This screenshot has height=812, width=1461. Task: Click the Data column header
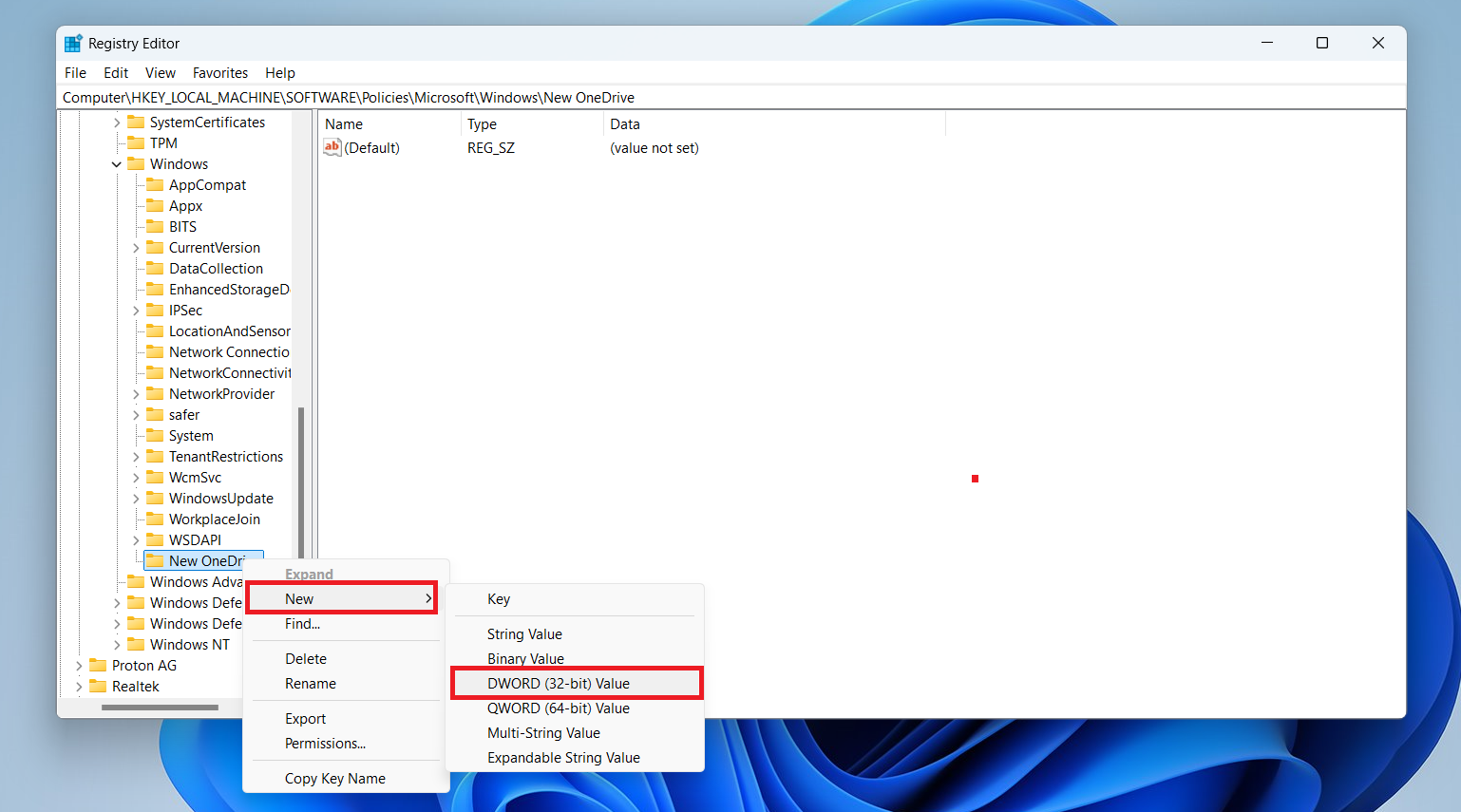pos(774,124)
